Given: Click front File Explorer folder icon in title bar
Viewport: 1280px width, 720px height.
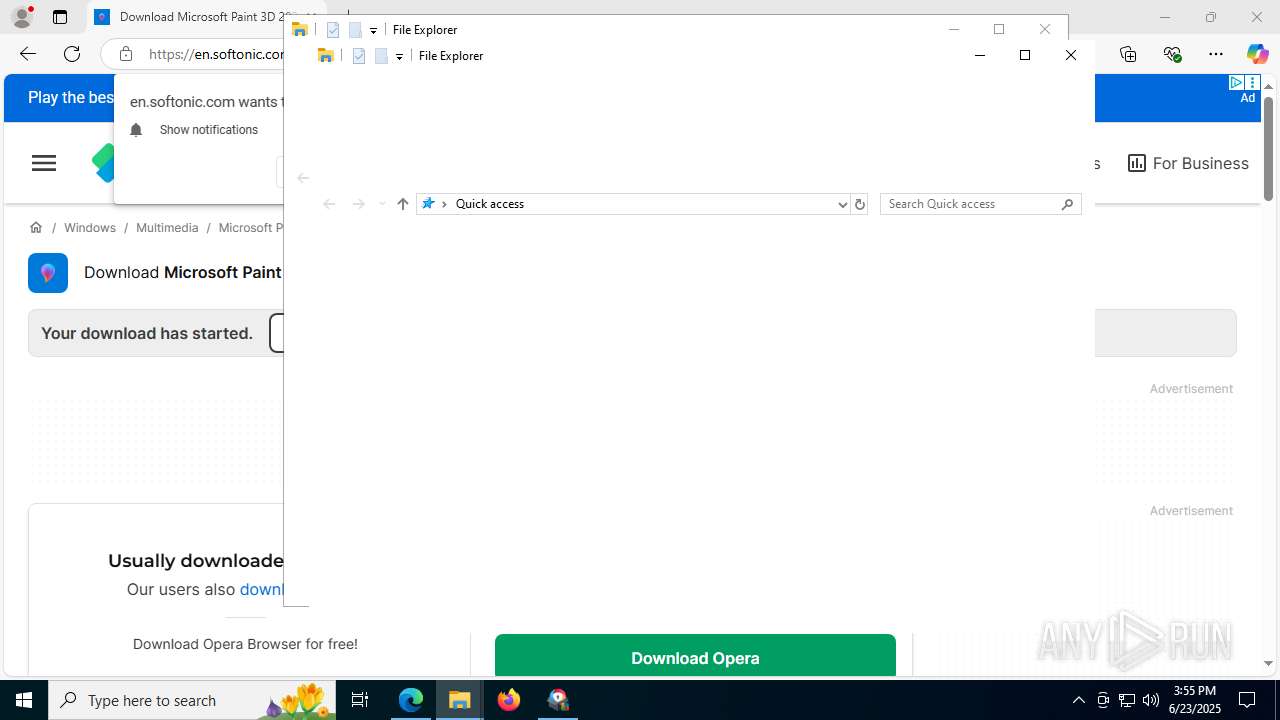Looking at the screenshot, I should (325, 56).
